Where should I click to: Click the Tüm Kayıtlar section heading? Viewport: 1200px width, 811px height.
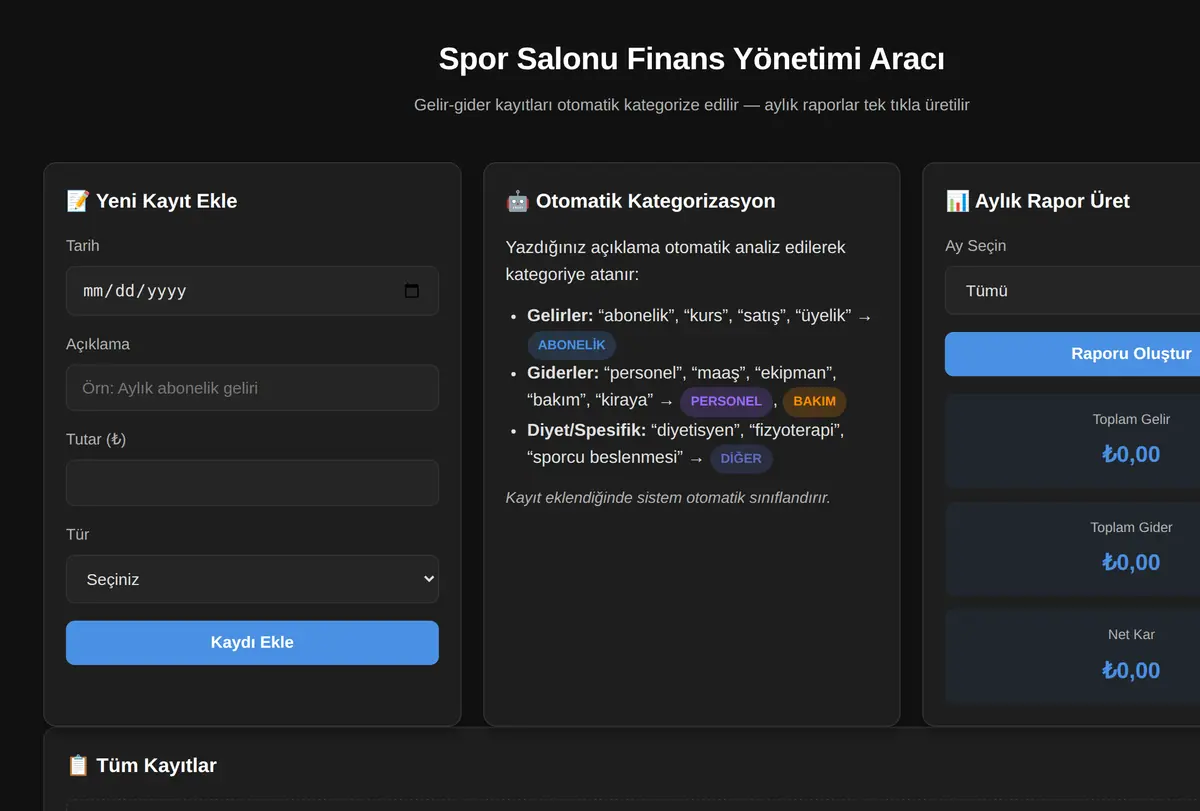(156, 765)
